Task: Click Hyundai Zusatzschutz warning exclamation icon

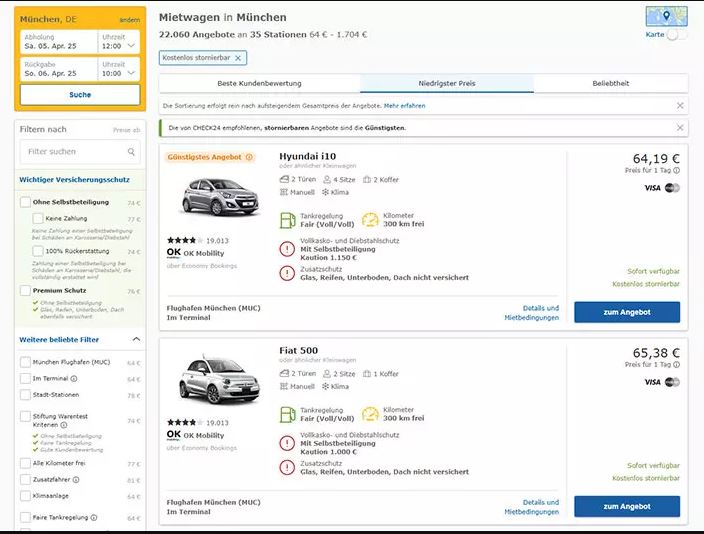Action: pyautogui.click(x=287, y=273)
